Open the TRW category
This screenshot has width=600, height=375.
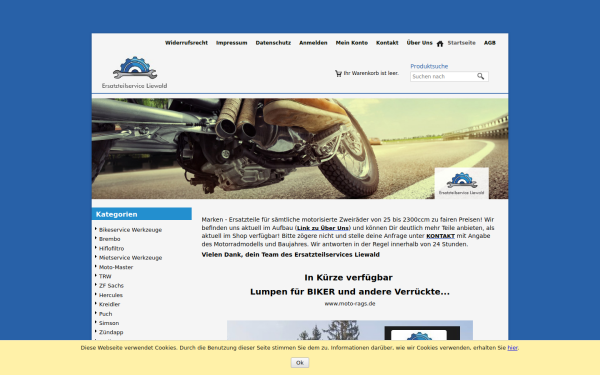point(105,277)
